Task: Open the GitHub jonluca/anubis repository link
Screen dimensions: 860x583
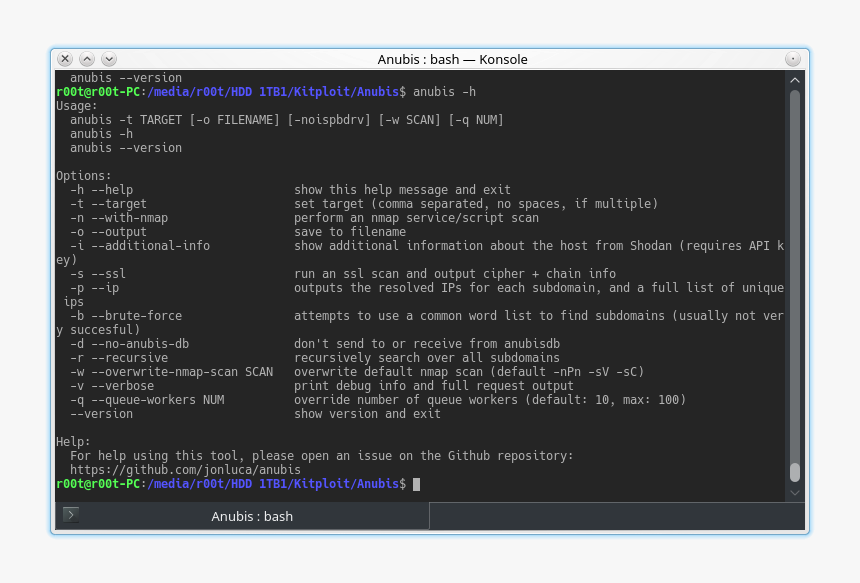Action: (186, 469)
